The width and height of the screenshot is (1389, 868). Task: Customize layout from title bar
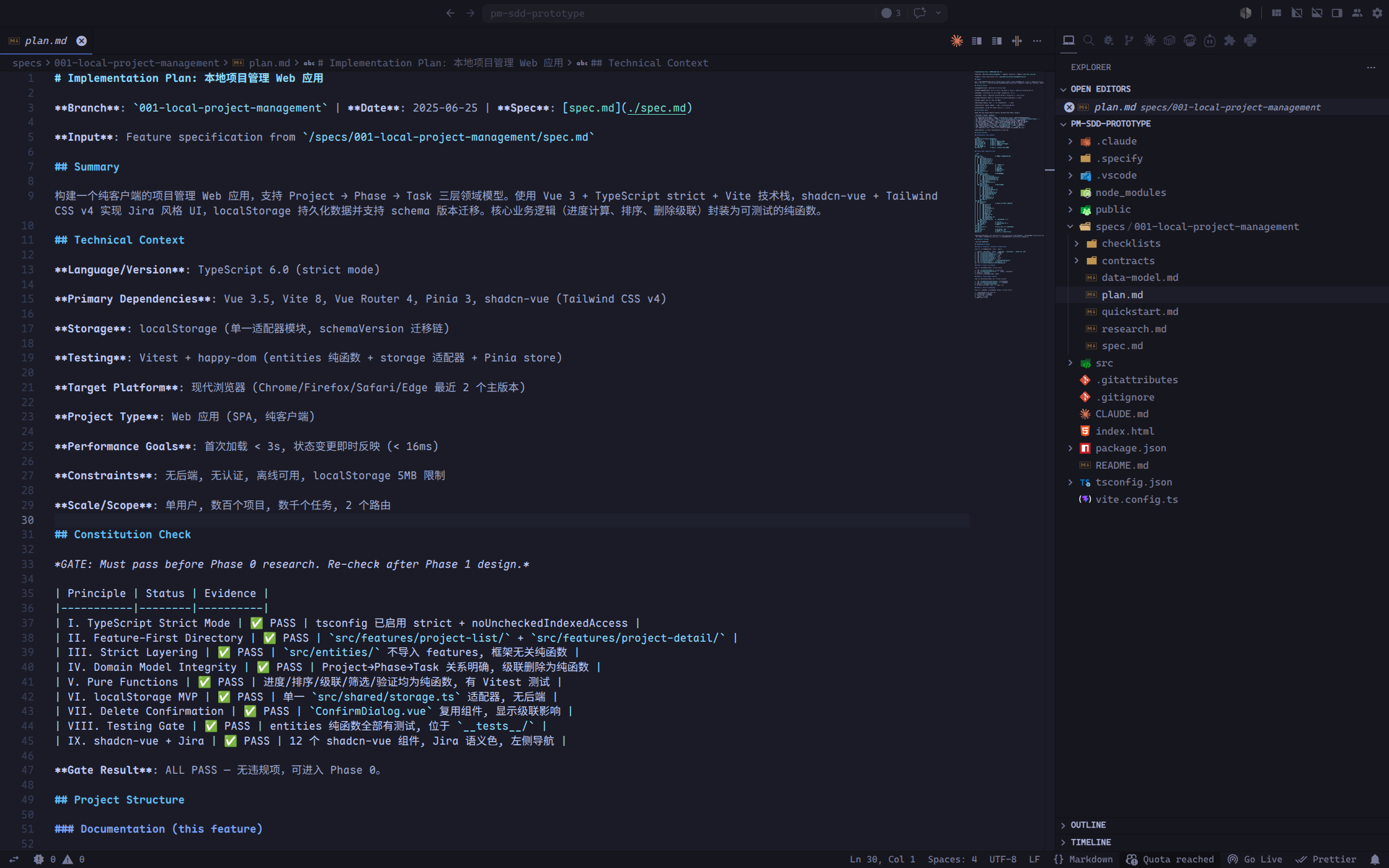[1276, 13]
